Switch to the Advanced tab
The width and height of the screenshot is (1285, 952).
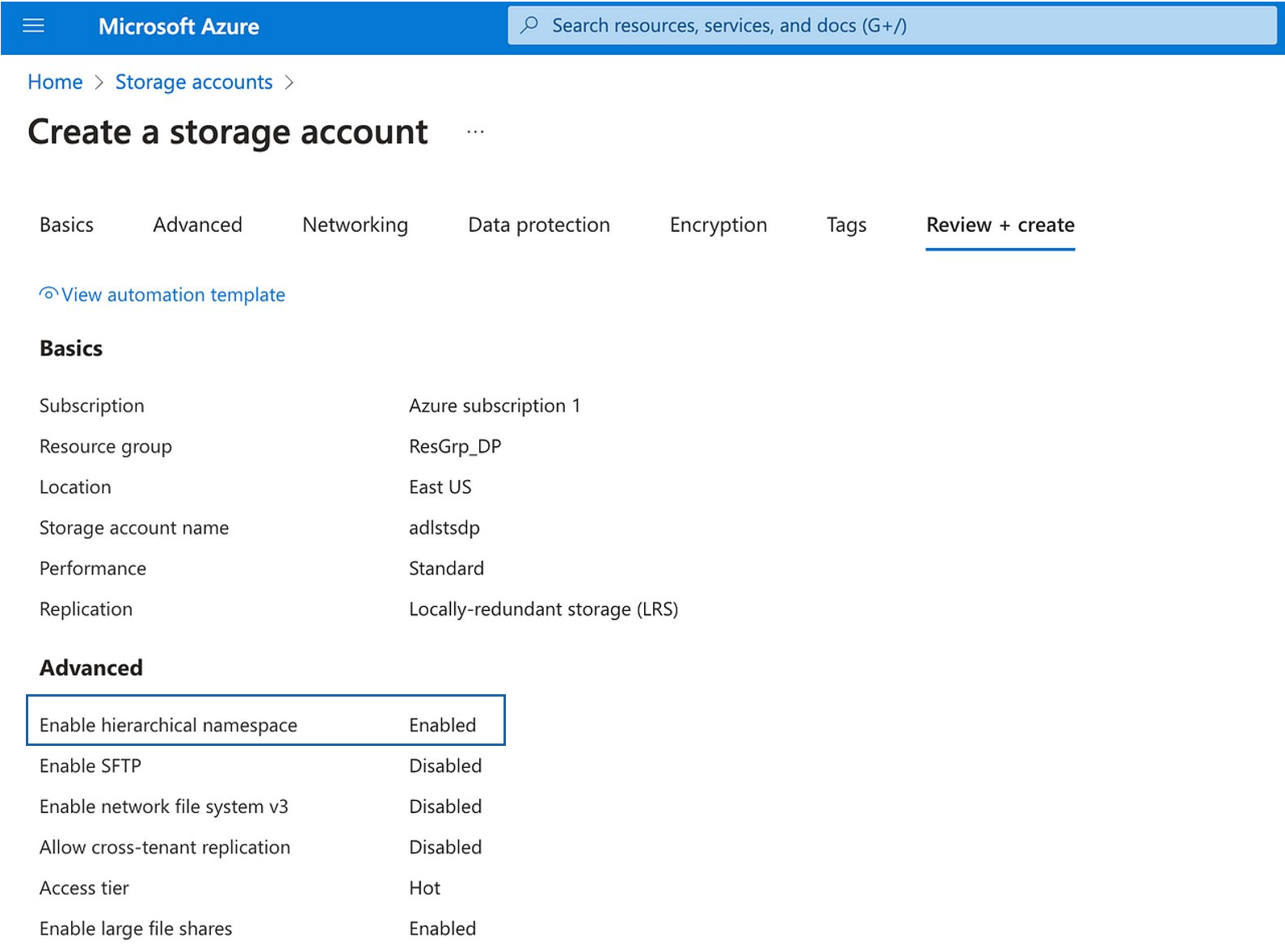(x=197, y=225)
